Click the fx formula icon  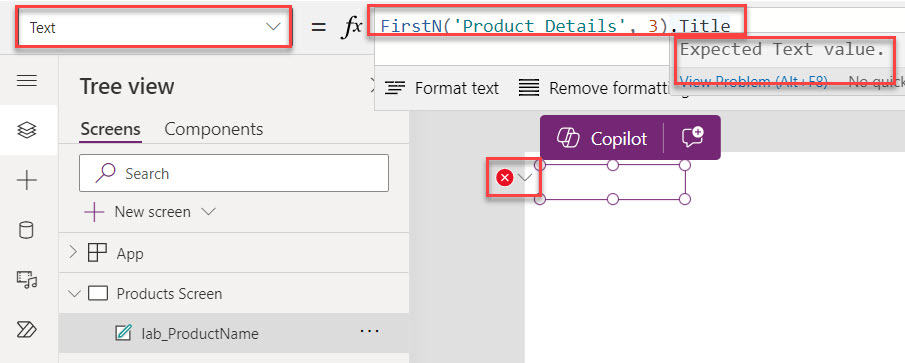[350, 27]
